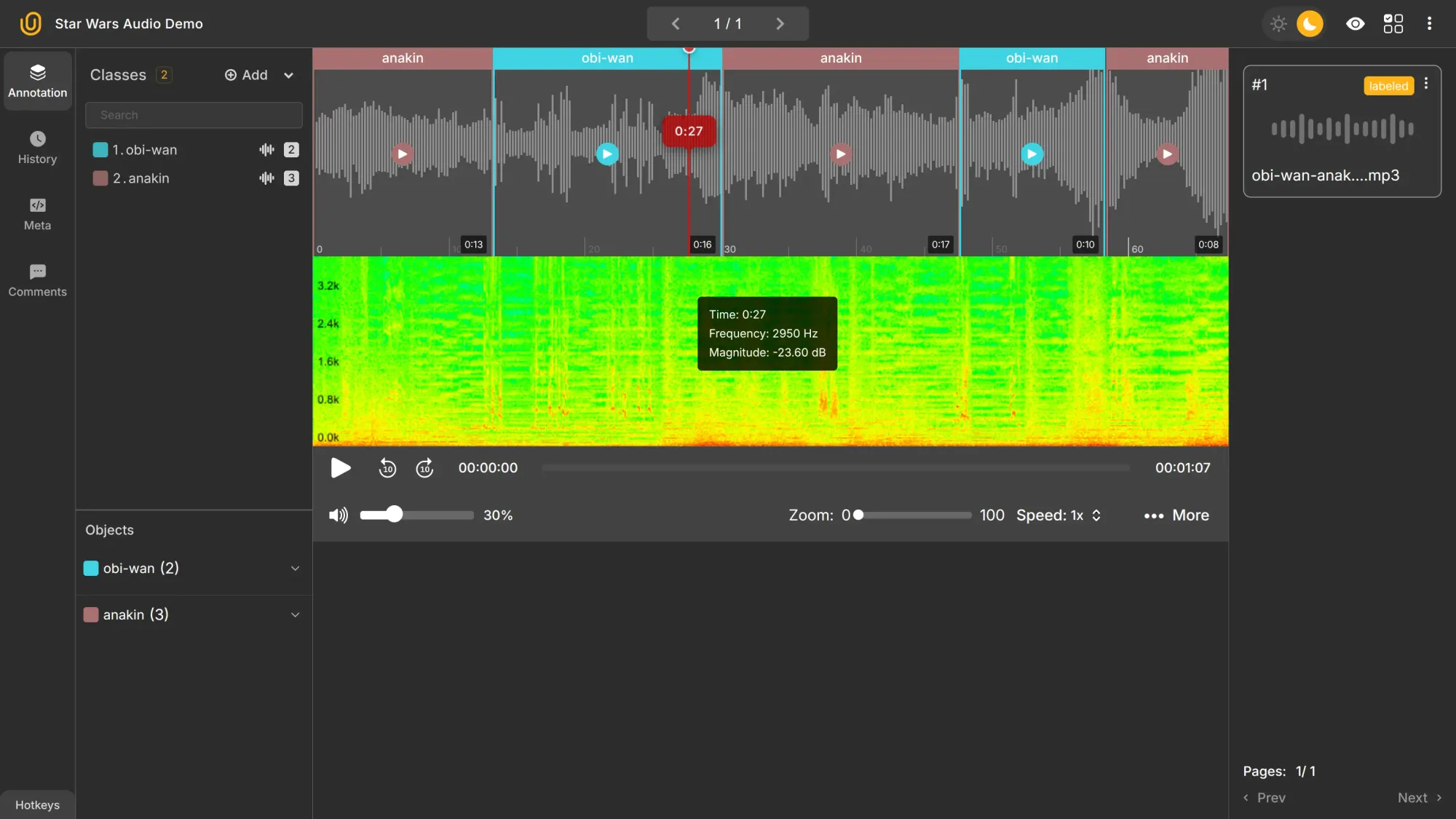
Task: Expand the dropdown arrow next to Add
Action: coord(288,75)
